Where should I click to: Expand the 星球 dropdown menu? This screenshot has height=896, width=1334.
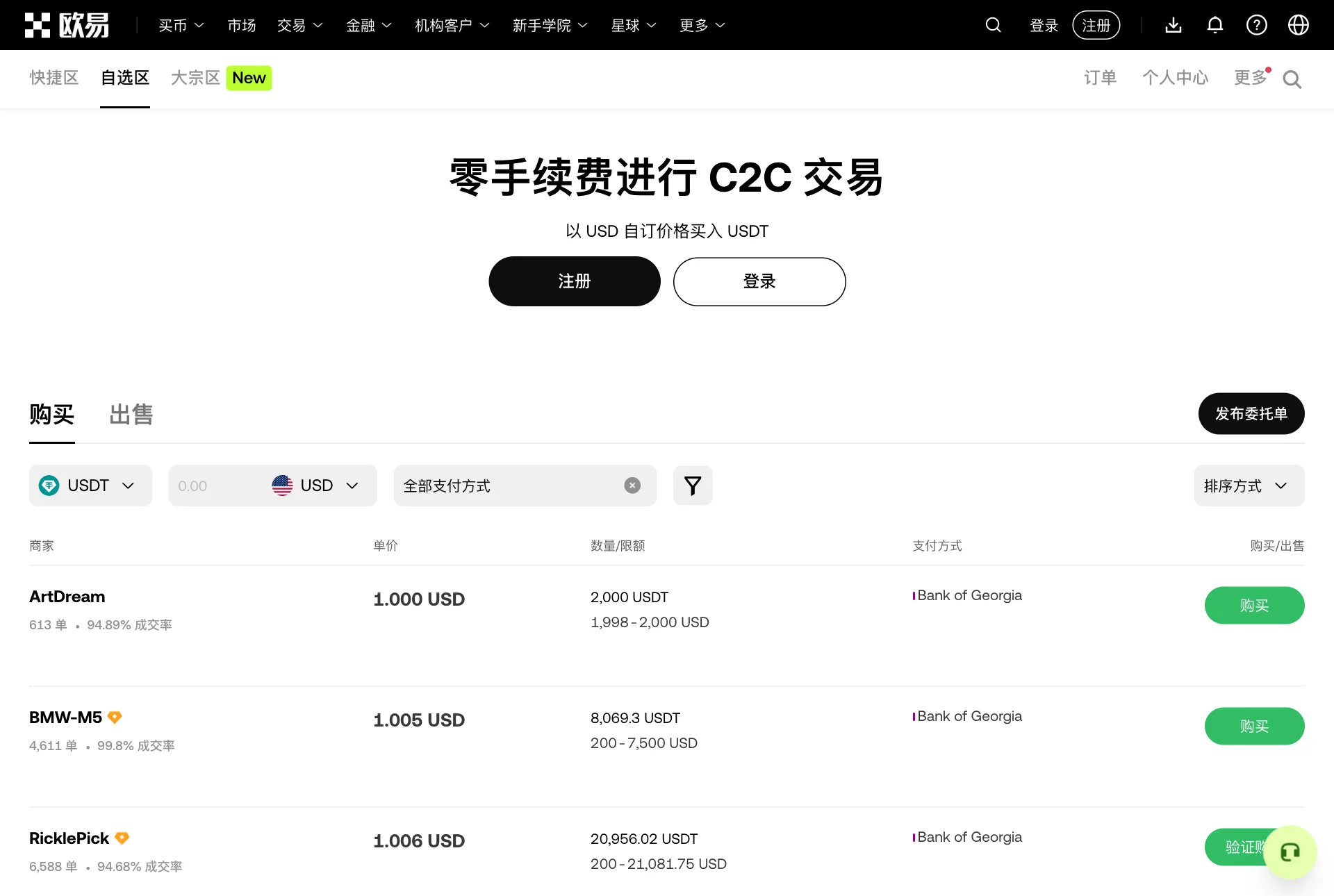click(x=634, y=26)
